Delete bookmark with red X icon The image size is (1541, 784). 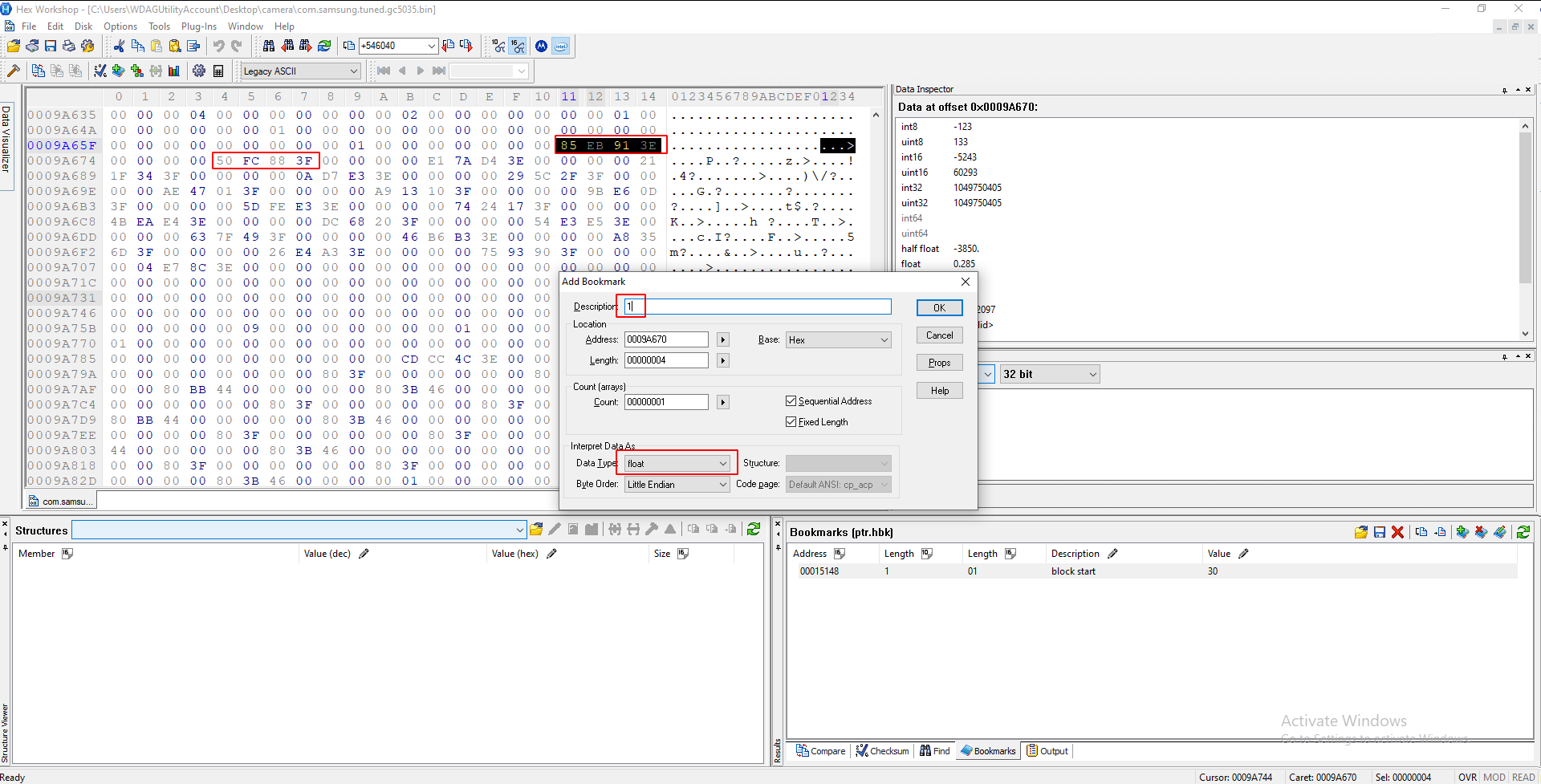pyautogui.click(x=1397, y=532)
